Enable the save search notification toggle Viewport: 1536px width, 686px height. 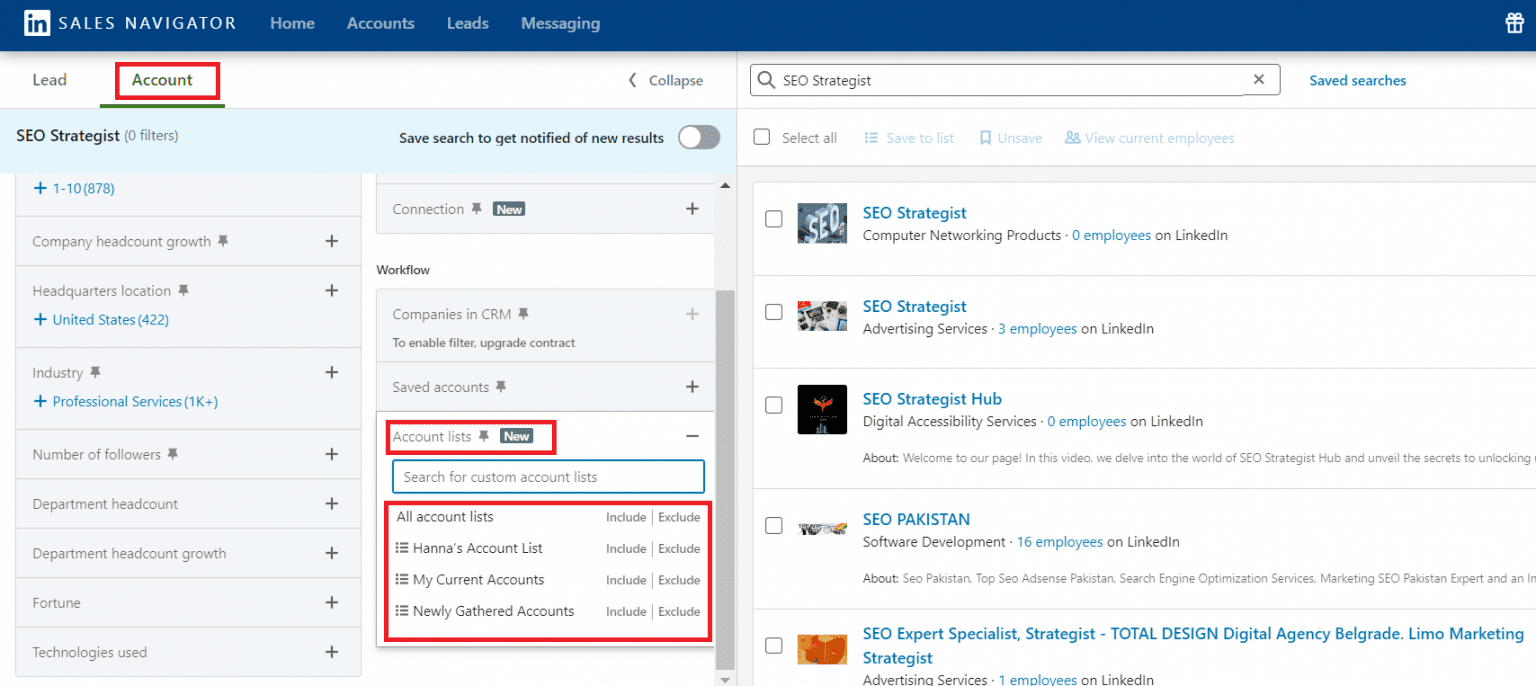pos(698,137)
